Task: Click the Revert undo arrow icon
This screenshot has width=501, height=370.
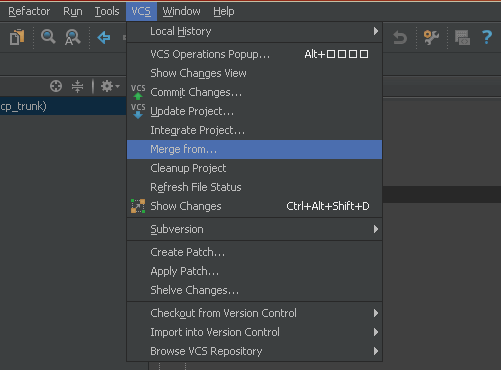Action: (400, 37)
